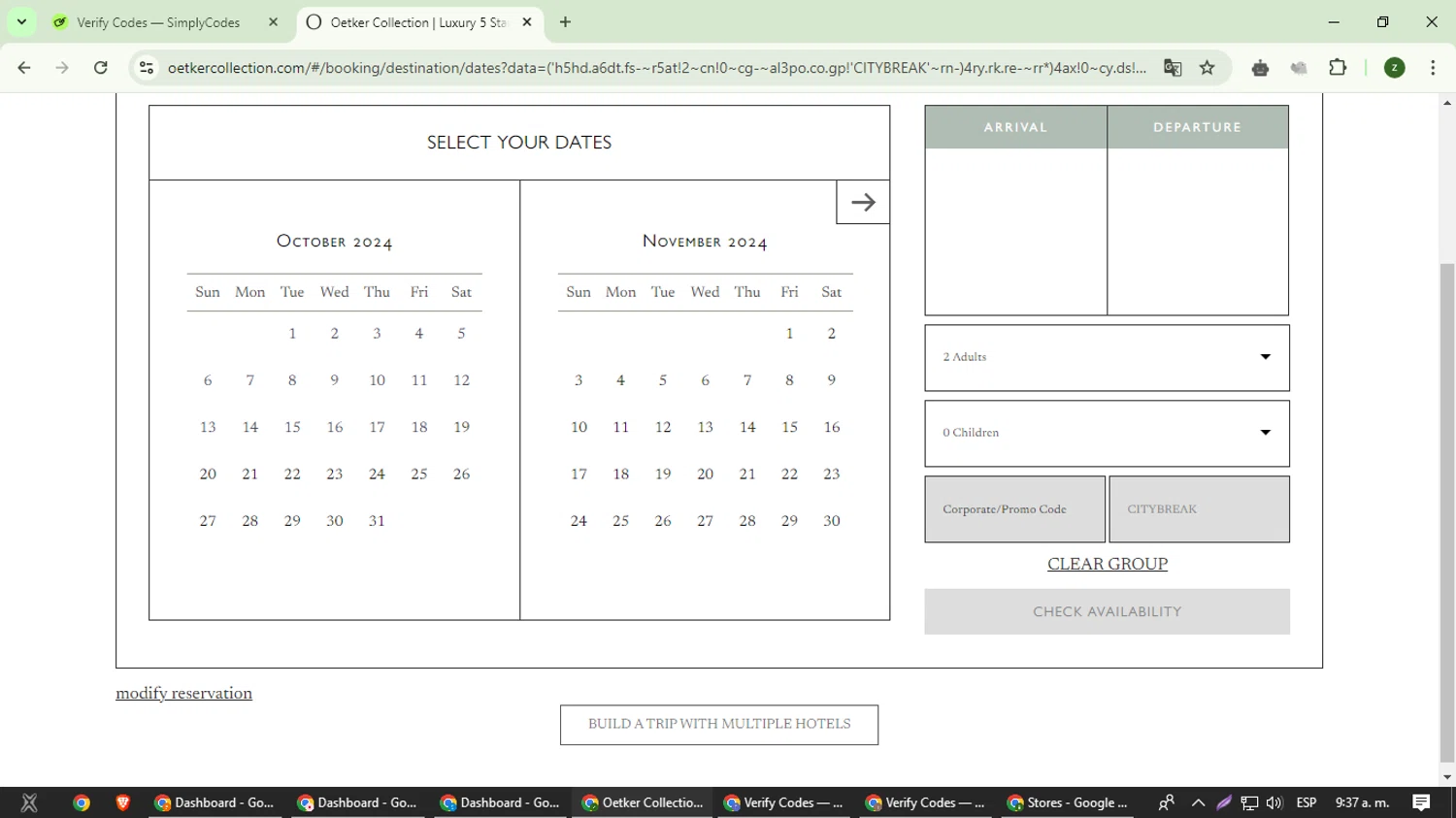Select November 22 in the calendar
The width and height of the screenshot is (1456, 818).
[x=789, y=474]
